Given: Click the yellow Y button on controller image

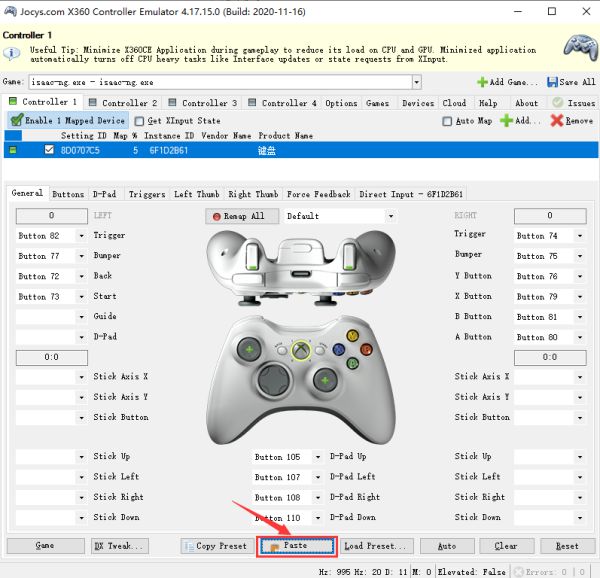Looking at the screenshot, I should (x=351, y=336).
